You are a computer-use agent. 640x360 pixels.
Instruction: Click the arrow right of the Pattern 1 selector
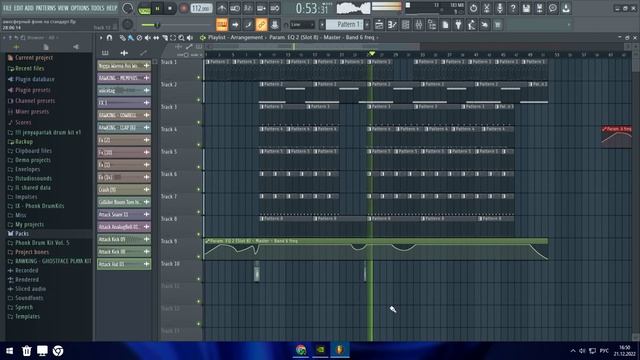coord(367,25)
